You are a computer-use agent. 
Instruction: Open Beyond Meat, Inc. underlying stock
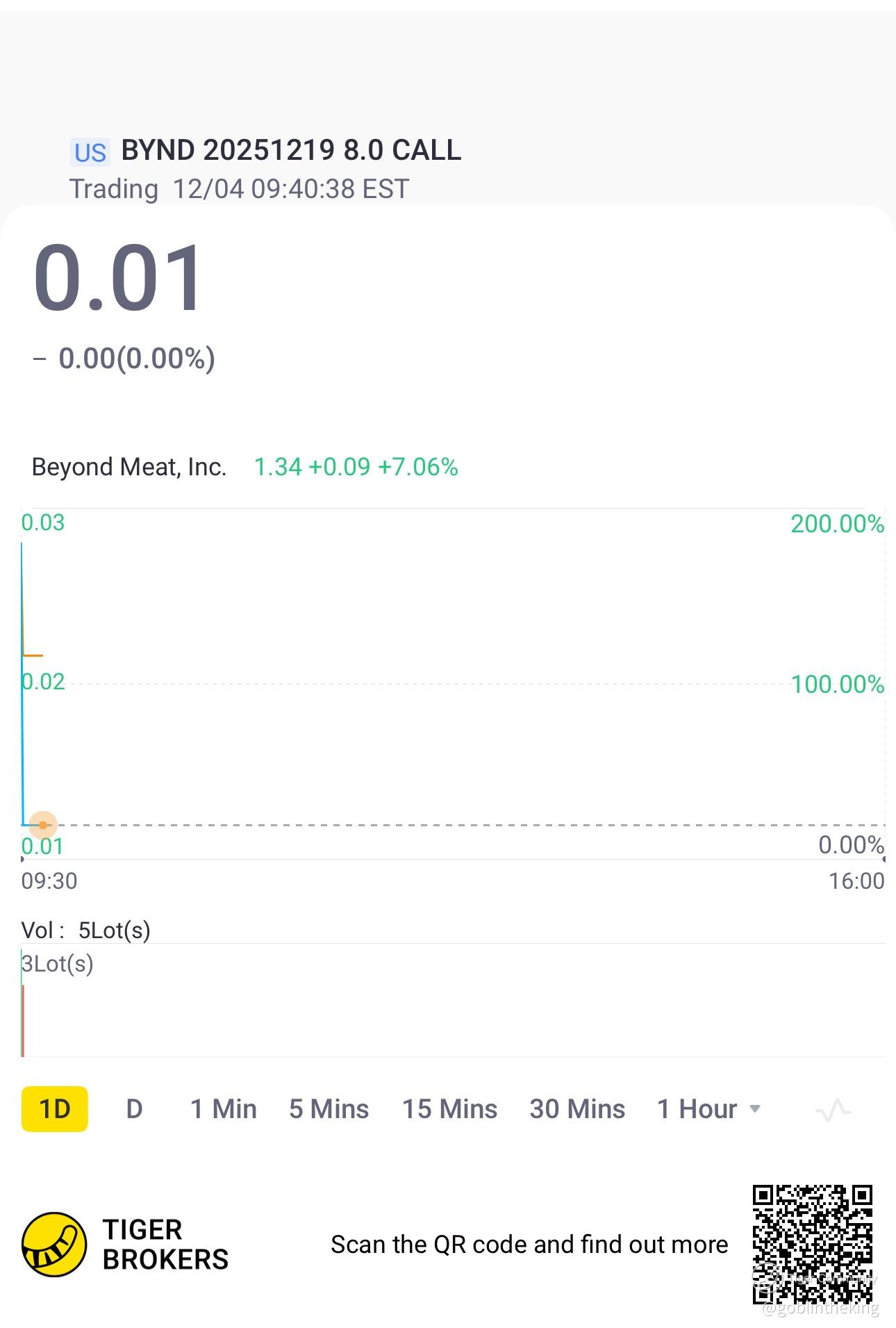[x=129, y=467]
